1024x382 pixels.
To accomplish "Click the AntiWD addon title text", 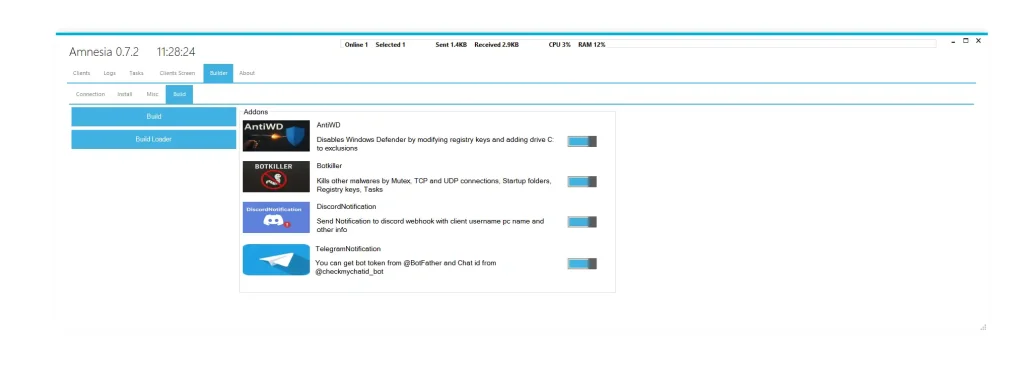I will (x=328, y=124).
